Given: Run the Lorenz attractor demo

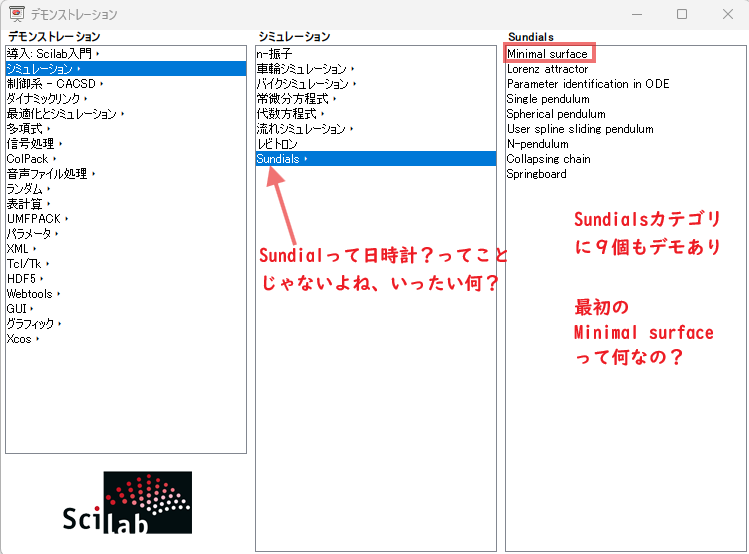Looking at the screenshot, I should point(626,69).
